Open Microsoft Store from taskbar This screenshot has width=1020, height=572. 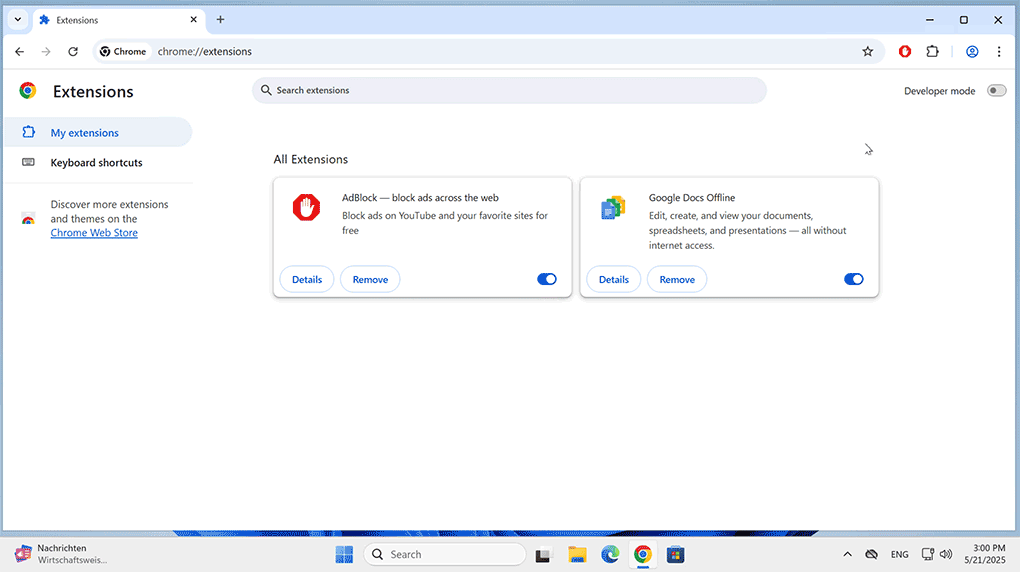click(x=675, y=554)
